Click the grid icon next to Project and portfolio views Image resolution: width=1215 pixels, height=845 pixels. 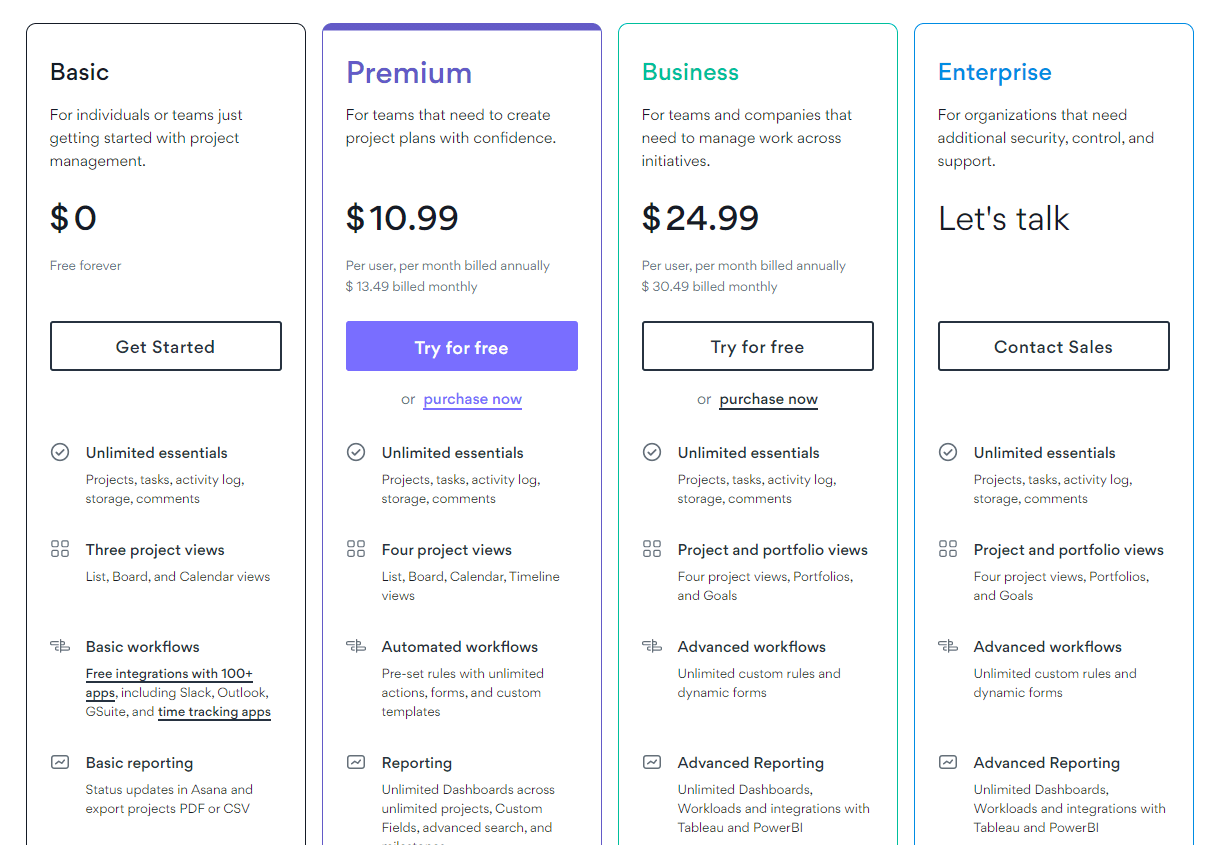pos(652,549)
